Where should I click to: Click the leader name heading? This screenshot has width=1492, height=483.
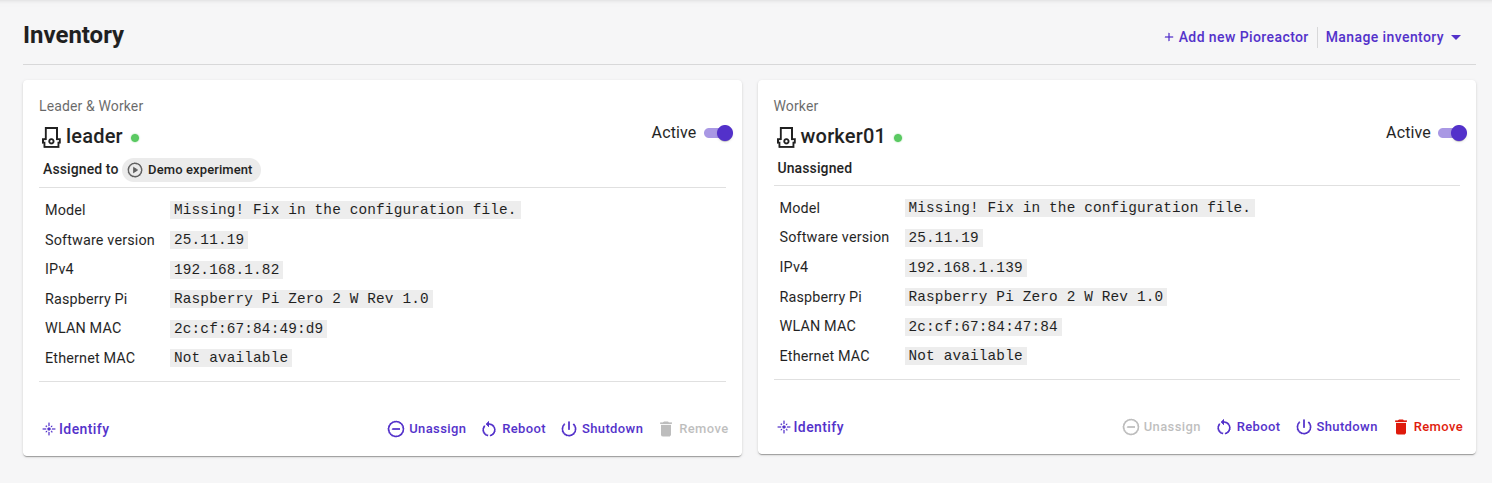(x=94, y=137)
